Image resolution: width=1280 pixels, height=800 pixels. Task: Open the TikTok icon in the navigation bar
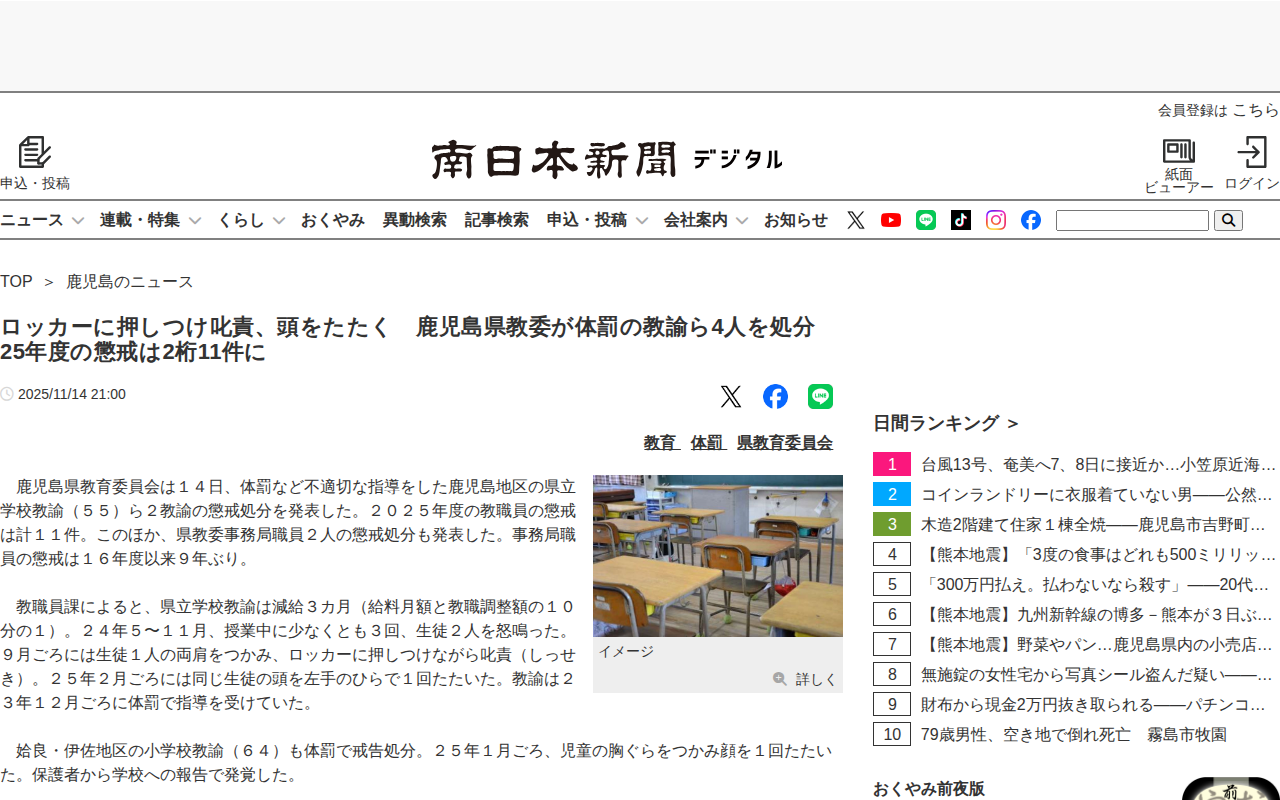click(x=961, y=220)
